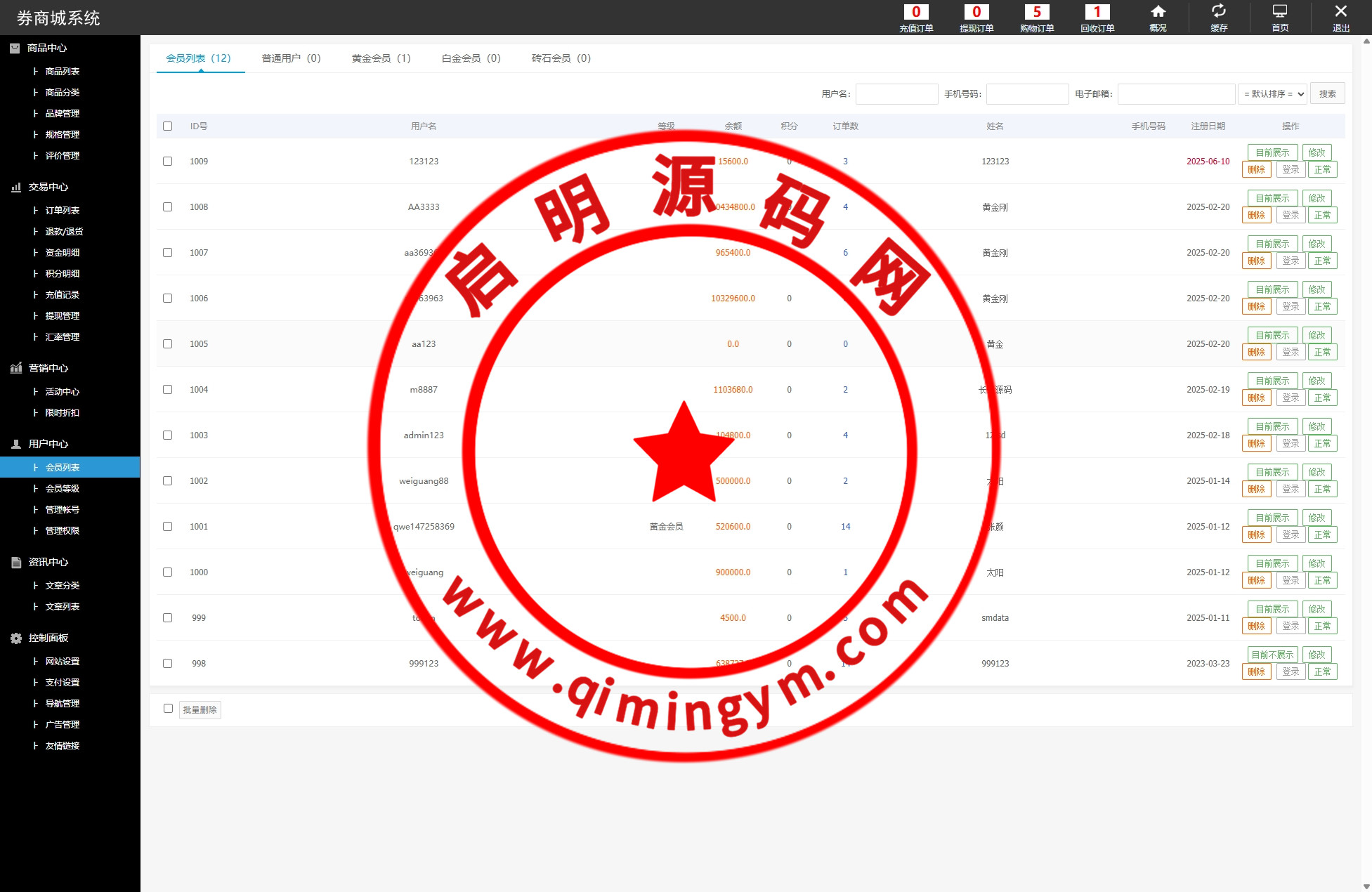1372x892 pixels.
Task: Open 订单列表 in the sidebar
Action: (62, 210)
